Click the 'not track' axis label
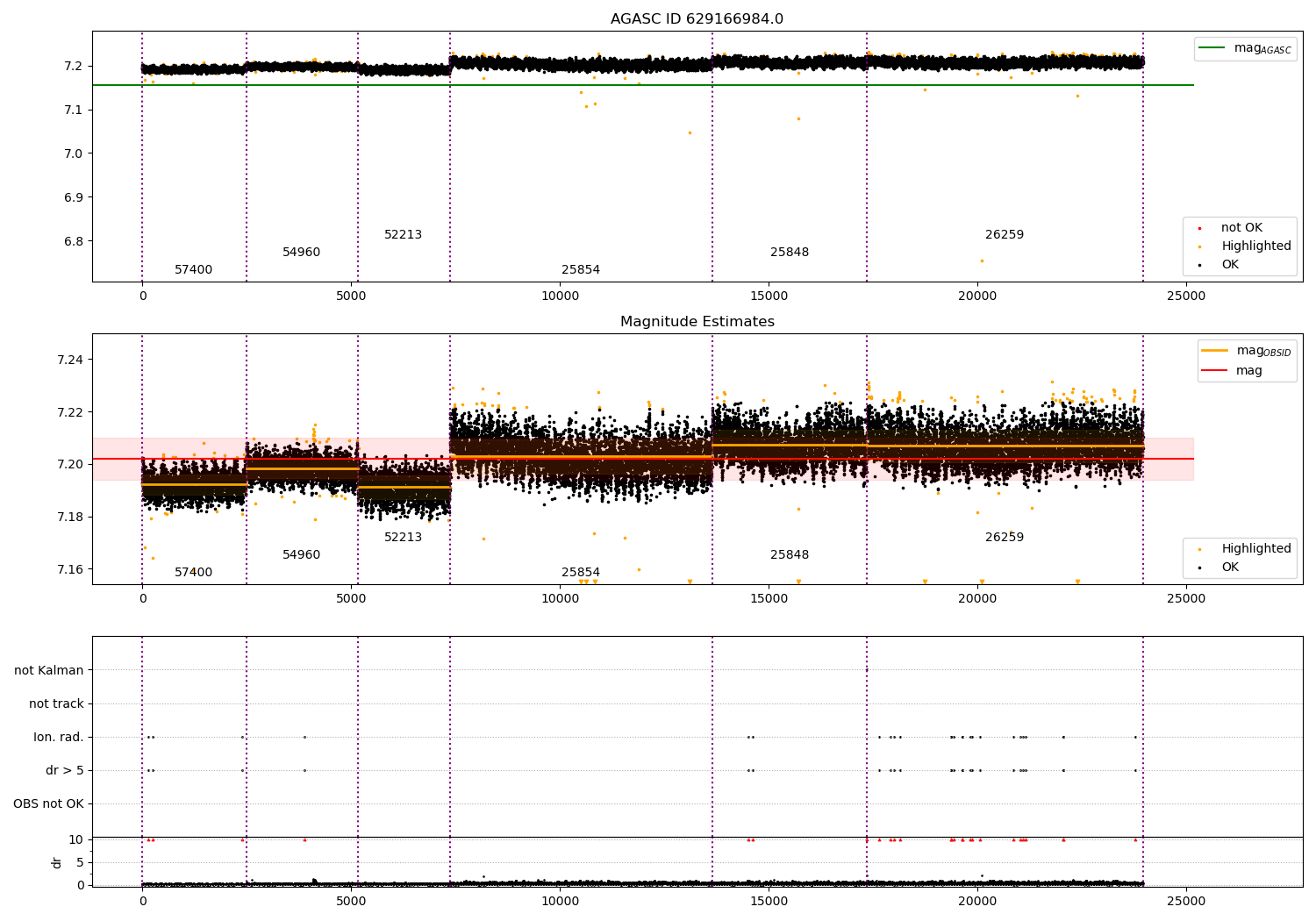The height and width of the screenshot is (921, 1316). (56, 703)
